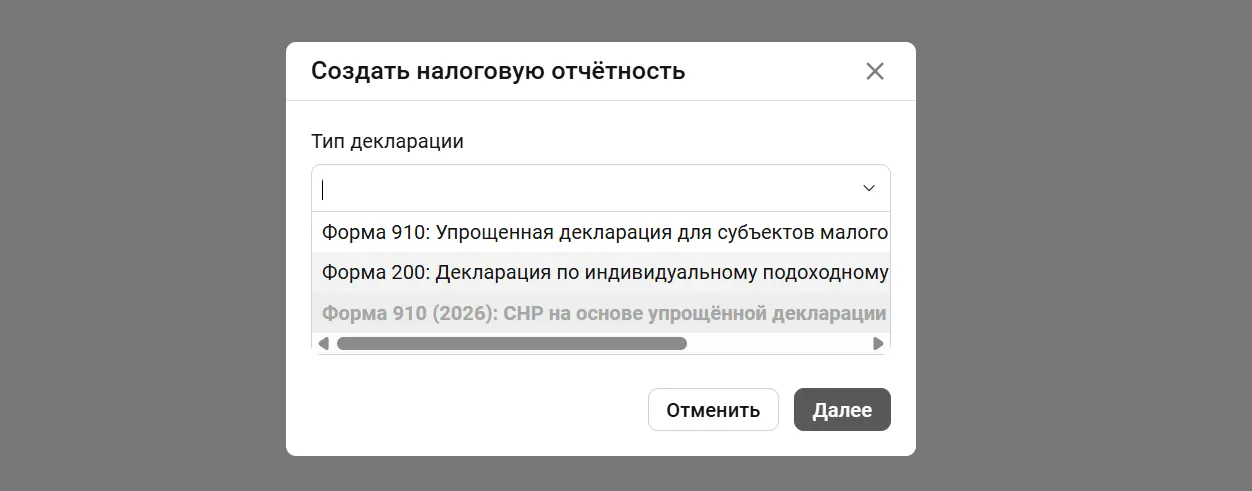This screenshot has width=1252, height=491.
Task: Click the scroll-left arrow in the options list
Action: (323, 343)
